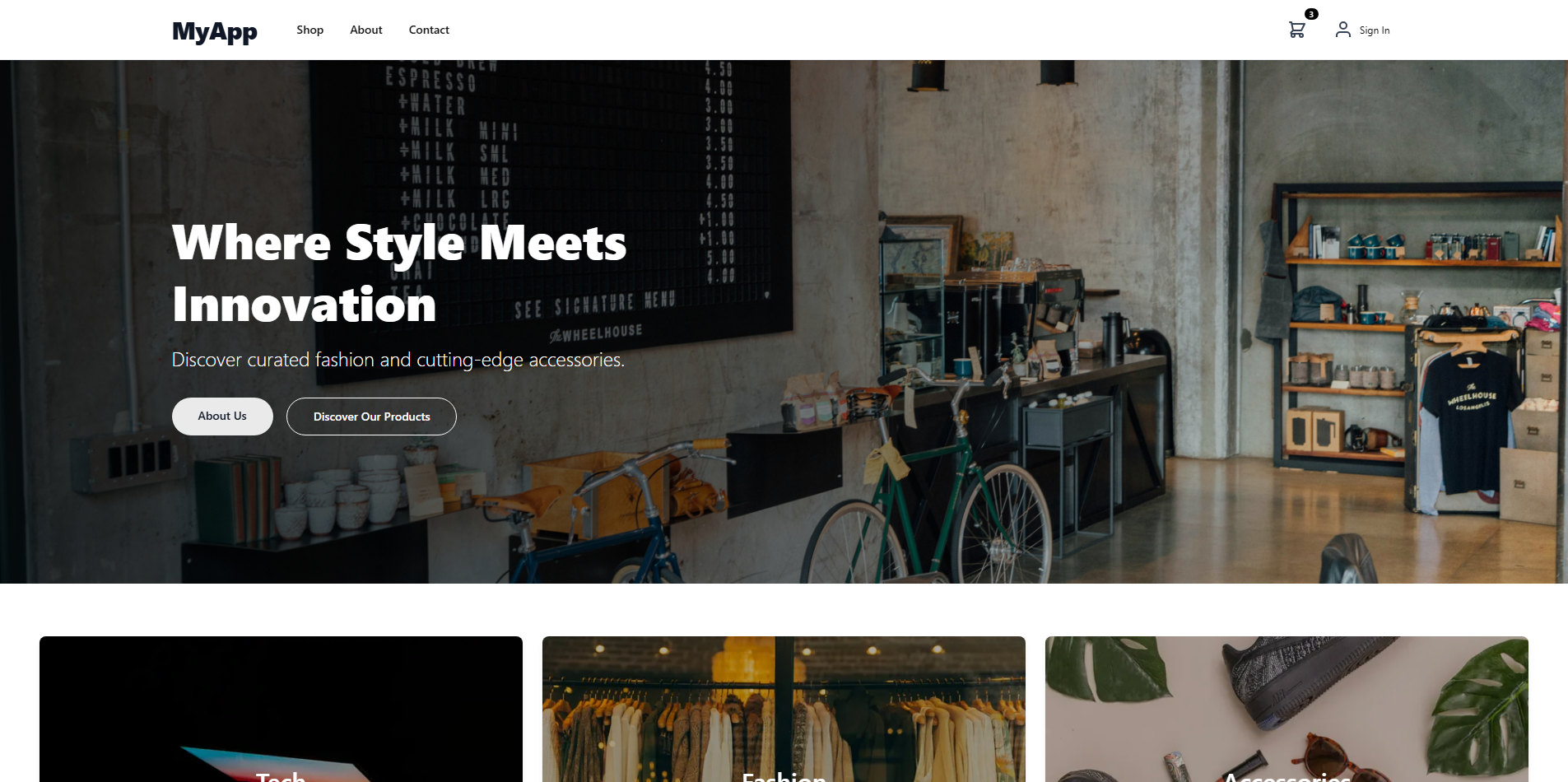Click the Discover Our Products button
The width and height of the screenshot is (1568, 782).
(371, 417)
